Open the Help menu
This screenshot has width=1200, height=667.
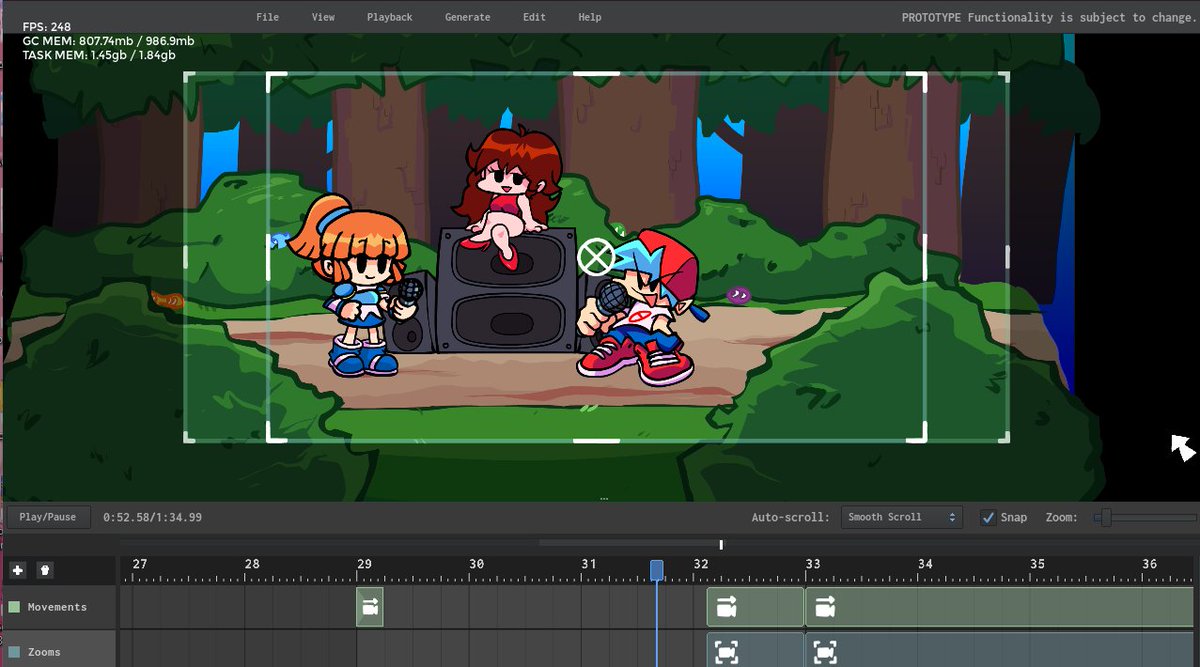(590, 17)
